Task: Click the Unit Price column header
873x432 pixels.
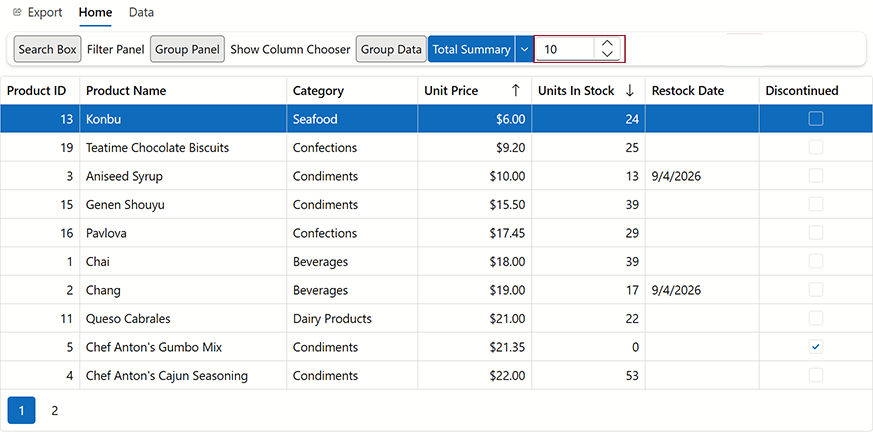Action: click(475, 91)
